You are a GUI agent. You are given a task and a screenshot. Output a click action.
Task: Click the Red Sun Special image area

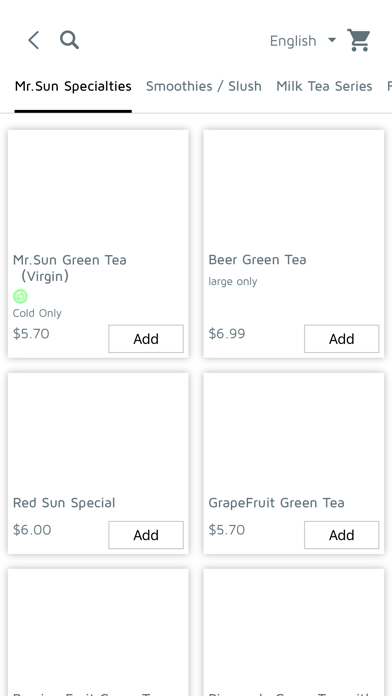(x=98, y=433)
